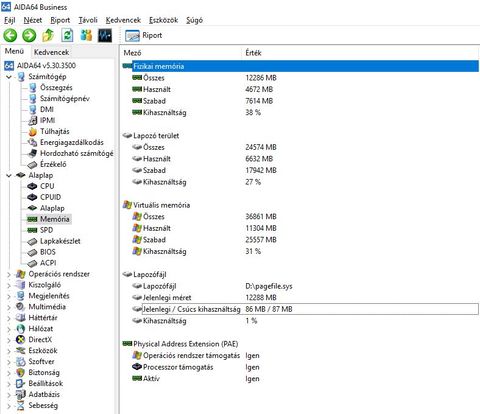Open the Kedvencek menu in the menu bar
Screen dimensions: 480x414
pos(123,20)
